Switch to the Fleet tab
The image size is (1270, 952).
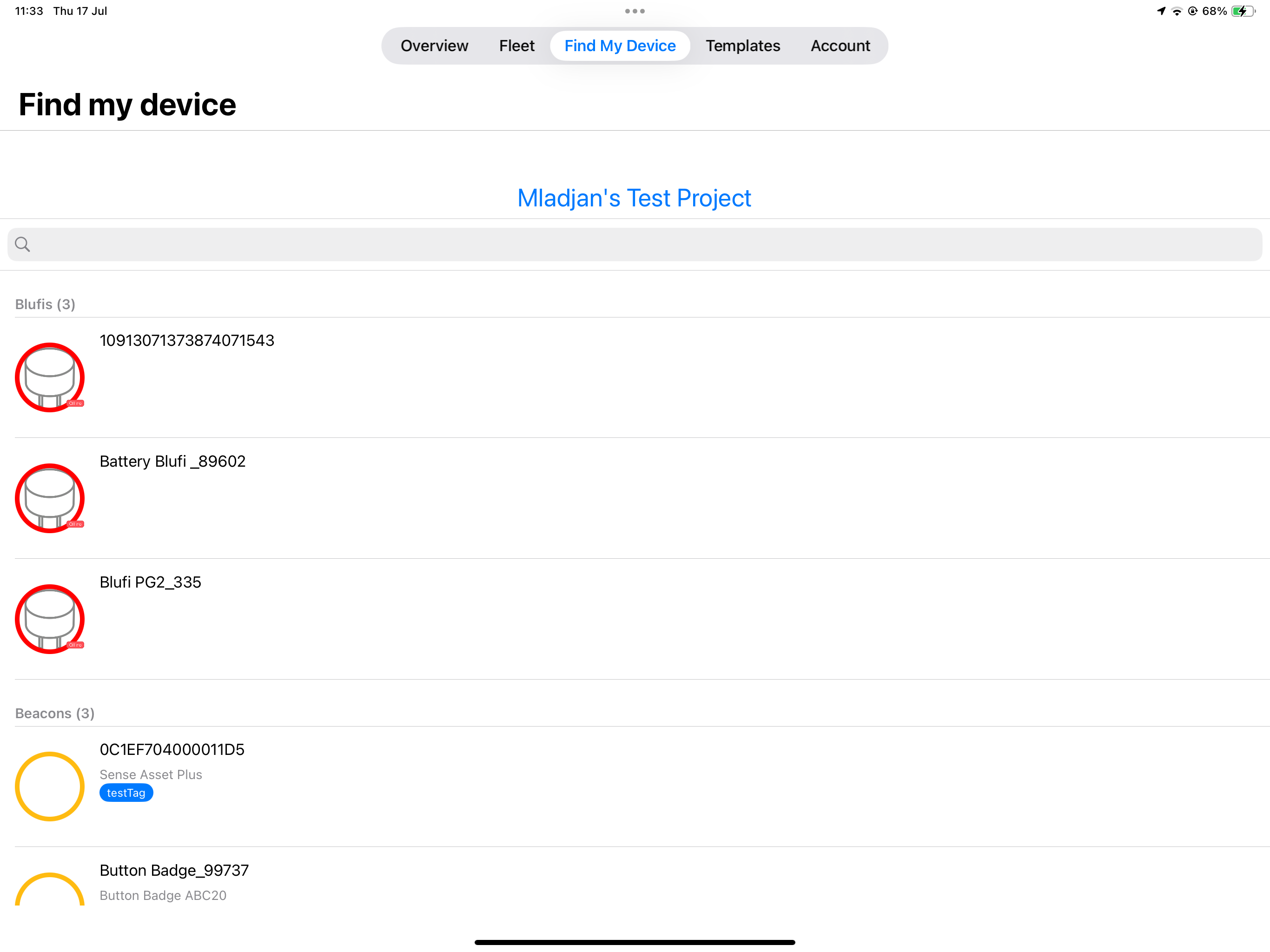(516, 46)
